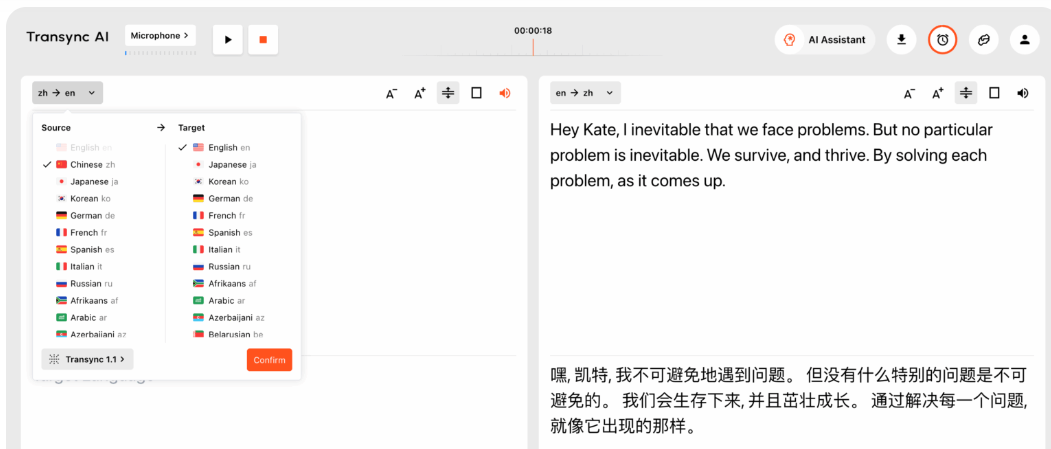Toggle split view in right panel
Viewport: 1051px width, 449px height.
966,93
